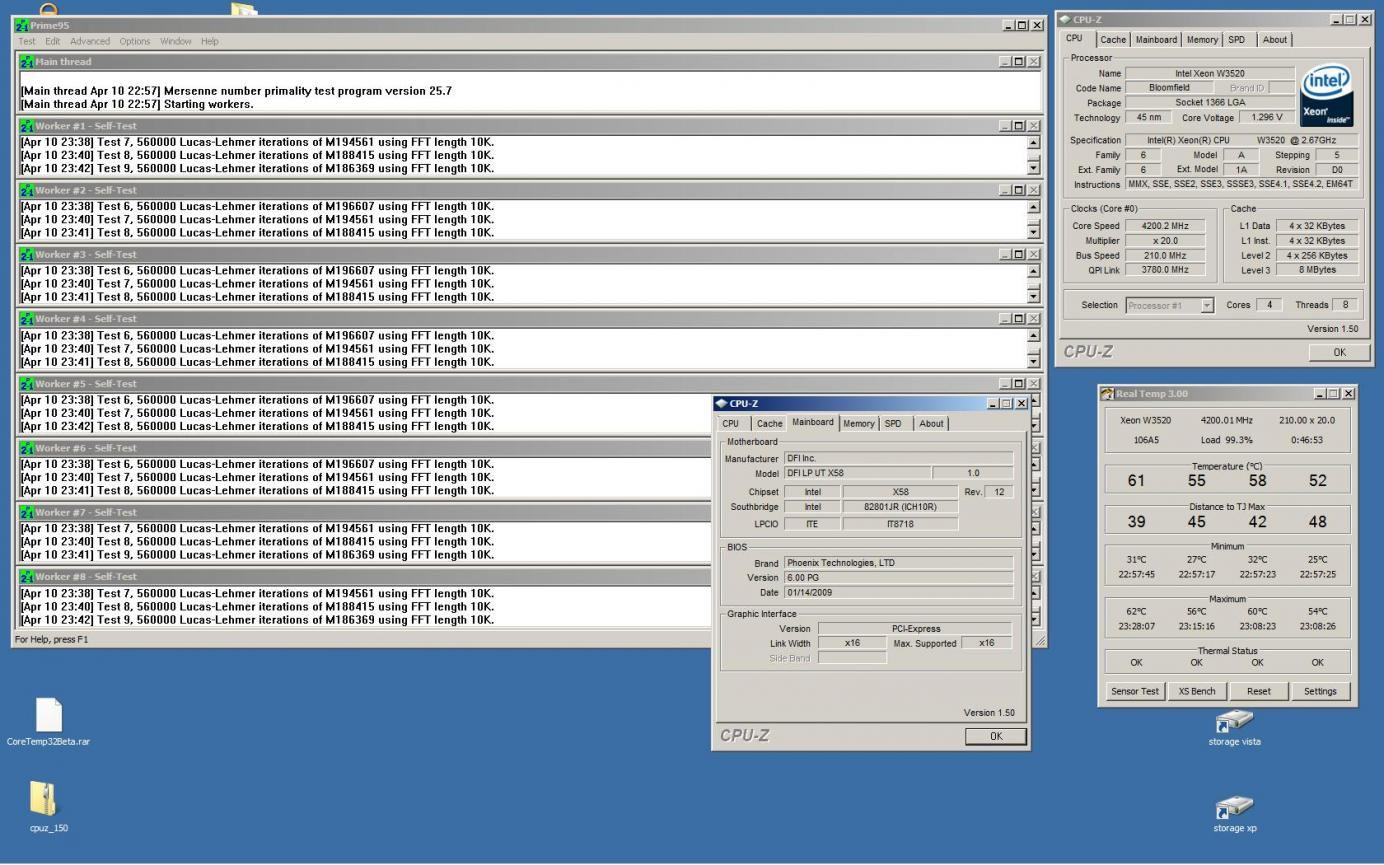
Task: Click the Worker #1 Self-Test window icon
Action: coord(27,126)
